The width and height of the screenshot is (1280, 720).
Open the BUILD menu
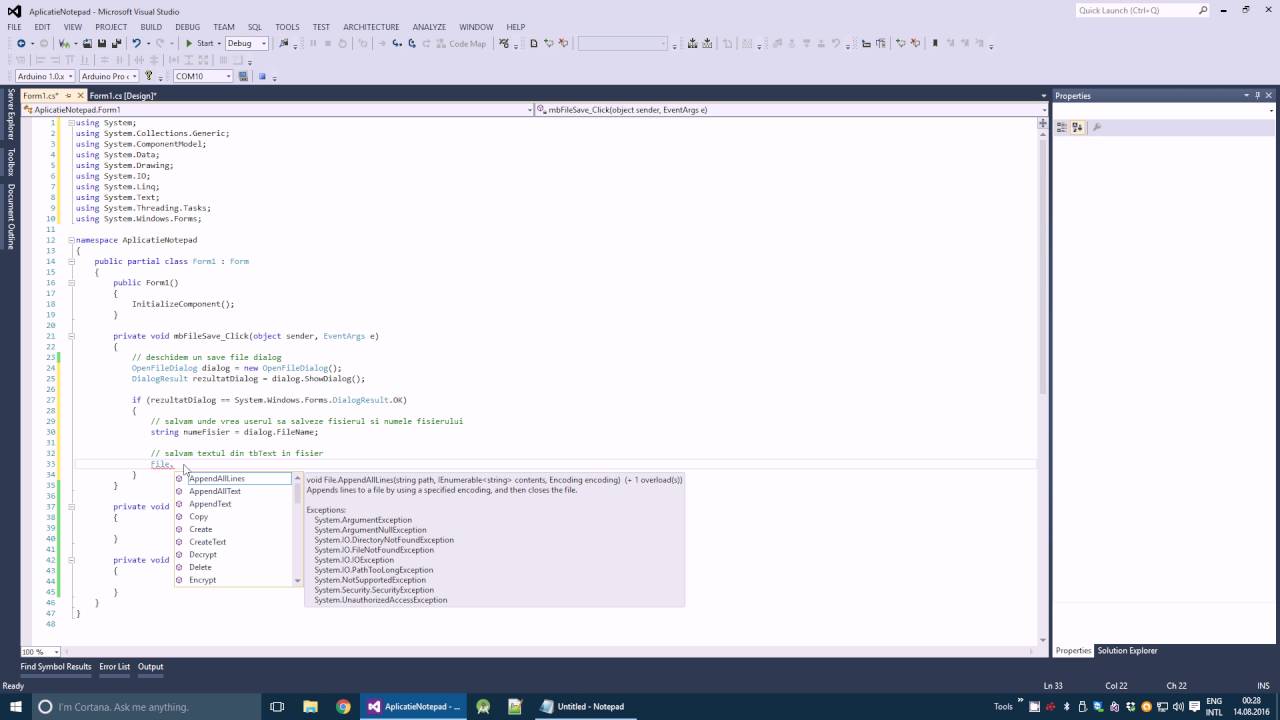pos(151,27)
